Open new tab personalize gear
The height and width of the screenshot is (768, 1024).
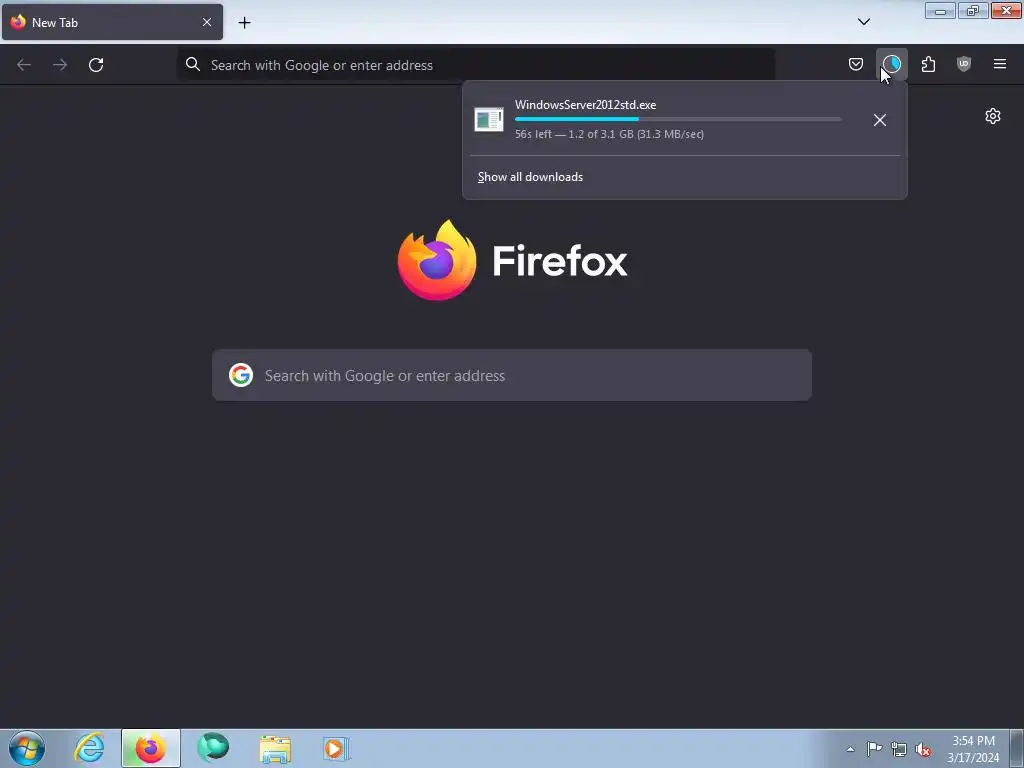[993, 116]
